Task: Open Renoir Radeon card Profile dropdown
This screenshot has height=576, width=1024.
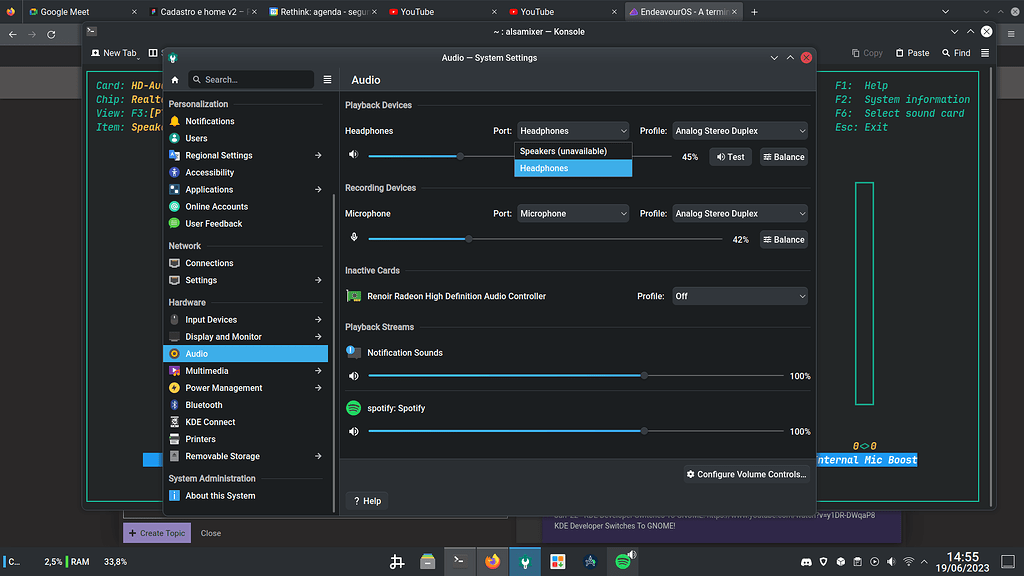Action: 739,296
